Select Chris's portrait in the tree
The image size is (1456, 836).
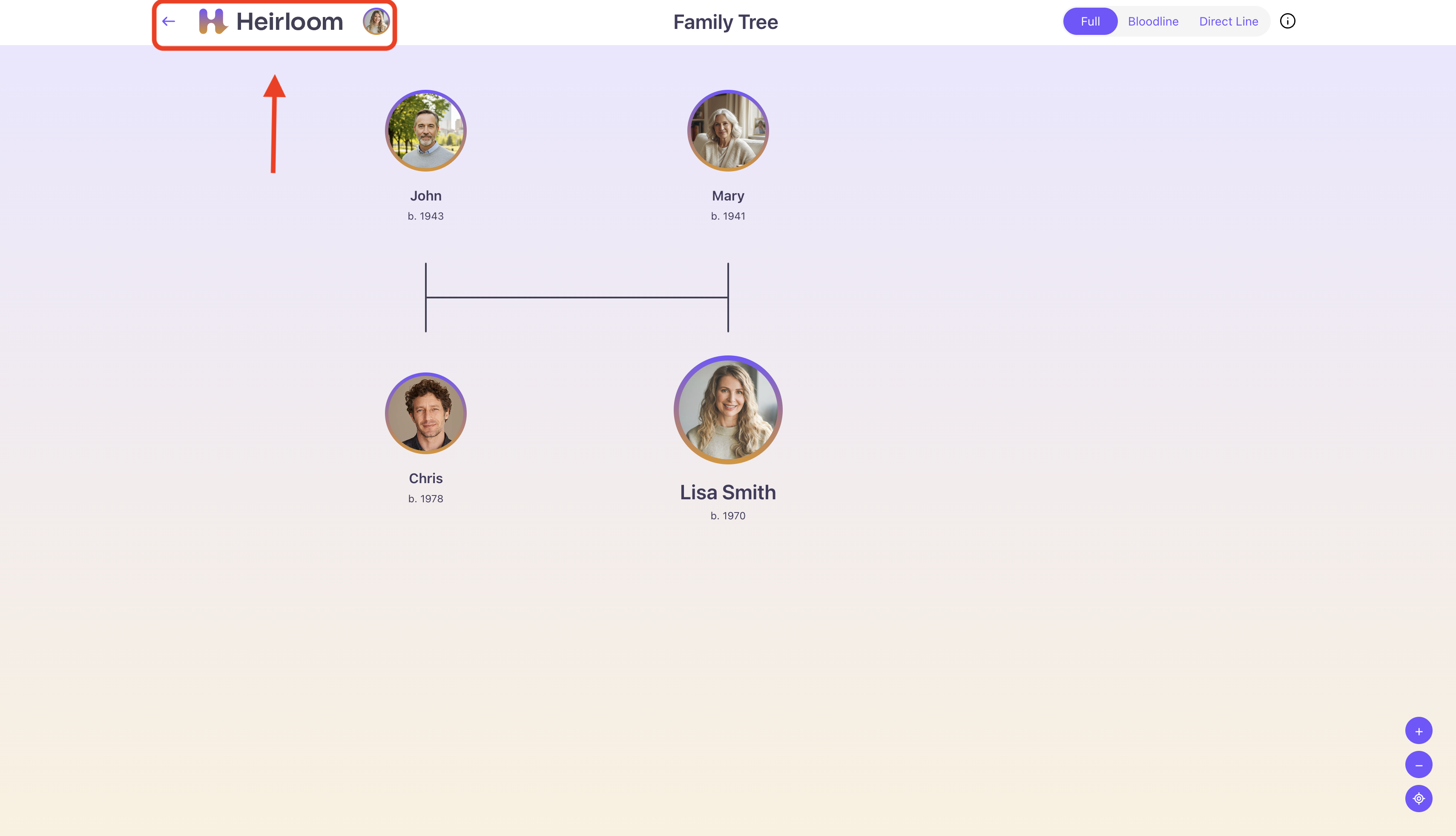[x=425, y=413]
